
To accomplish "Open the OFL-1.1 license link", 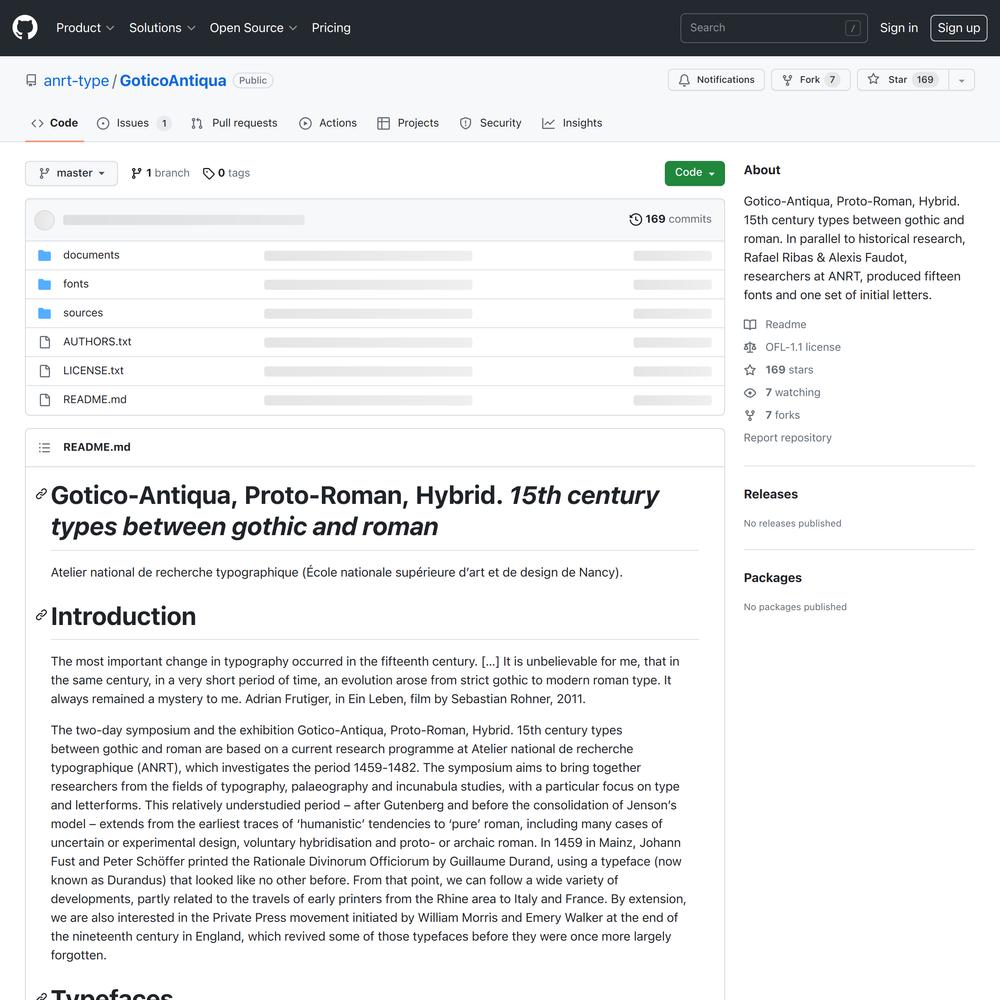I will point(803,347).
